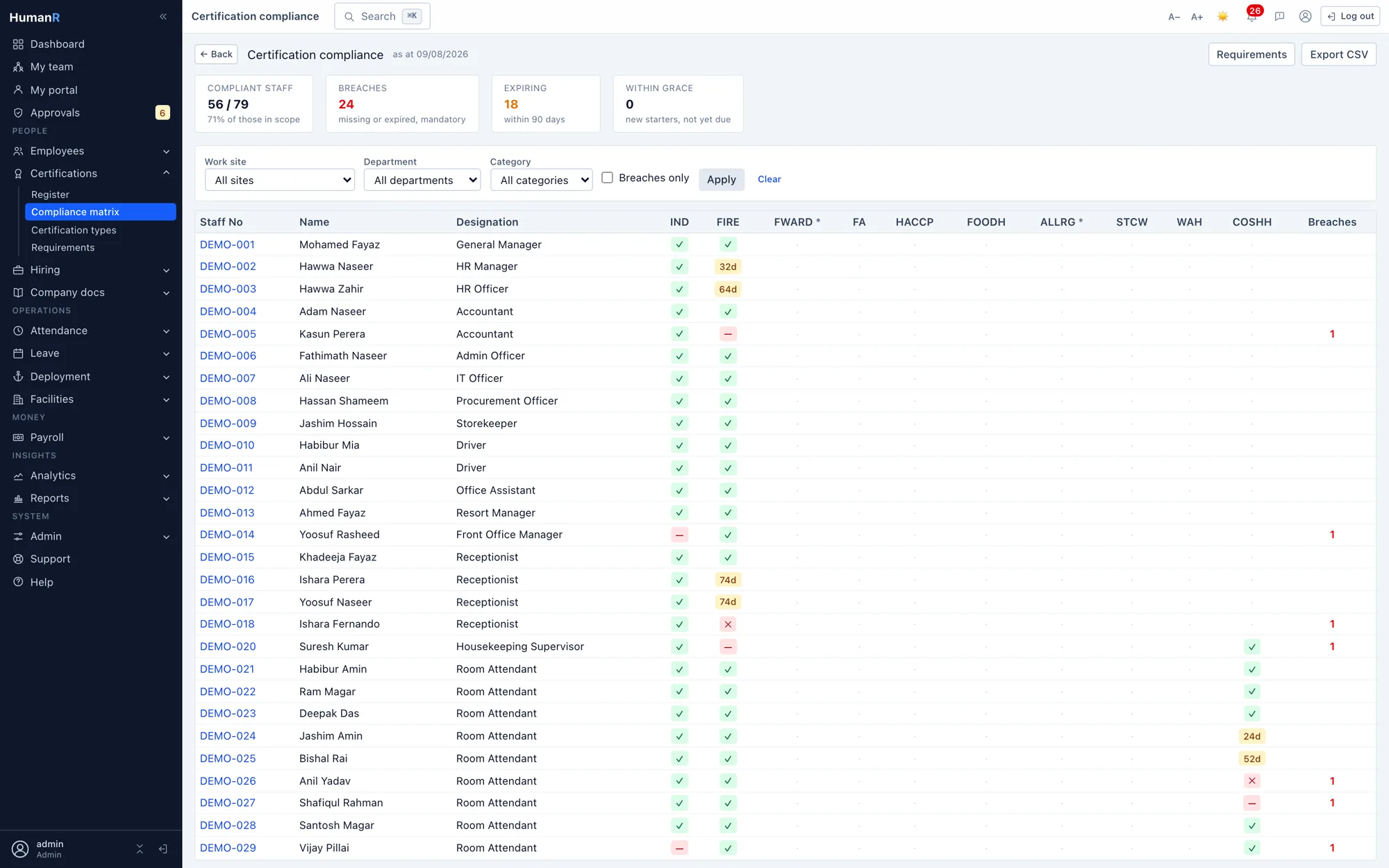Click the sidebar bottom logout arrow icon
The image size is (1389, 868).
tap(163, 849)
